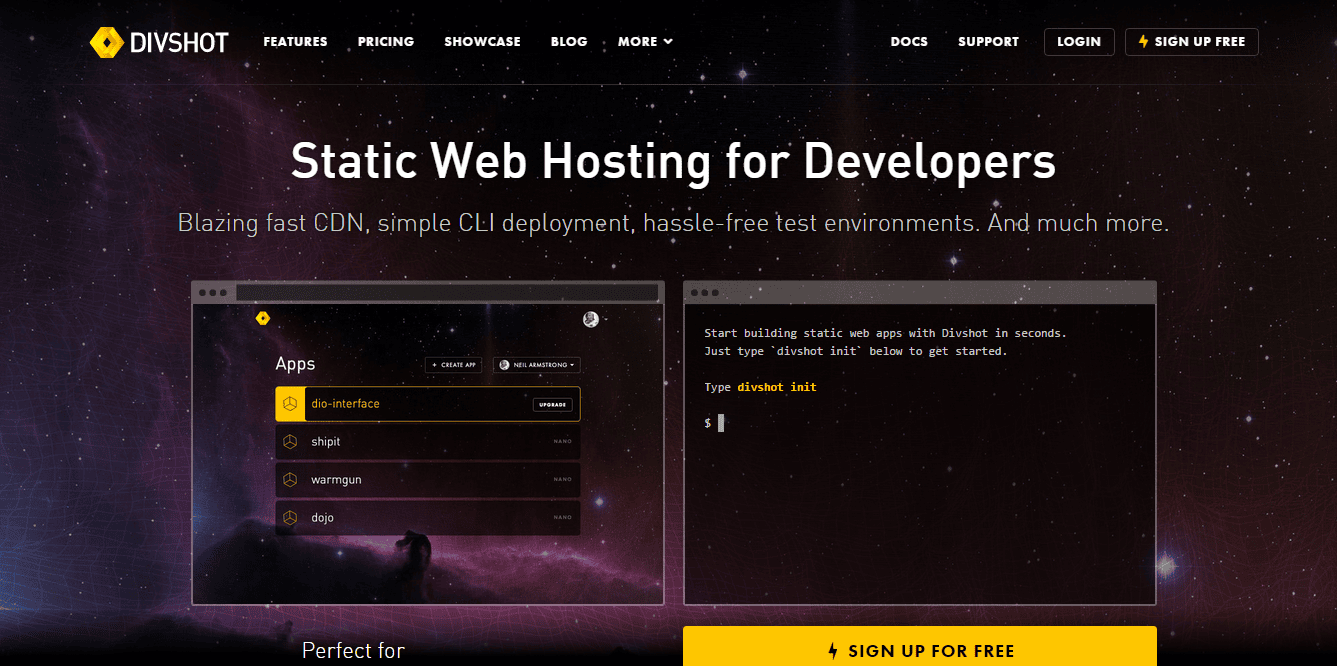Image resolution: width=1337 pixels, height=666 pixels.
Task: Expand the MORE menu in the navigation
Action: (x=645, y=42)
